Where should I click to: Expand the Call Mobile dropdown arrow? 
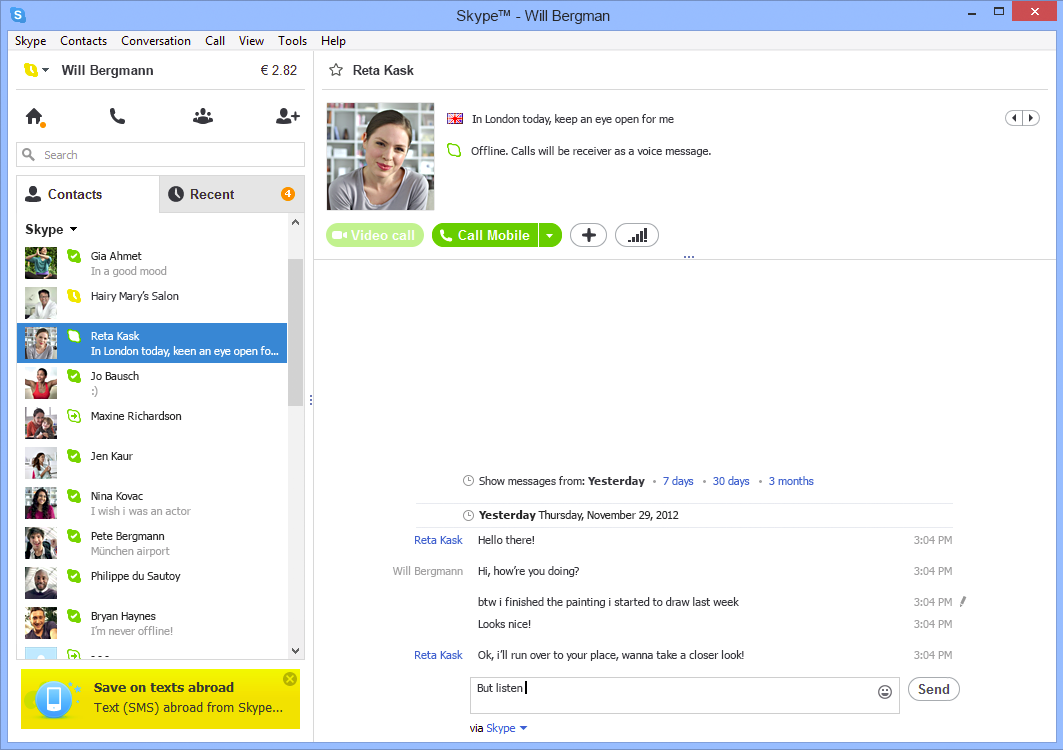click(549, 236)
